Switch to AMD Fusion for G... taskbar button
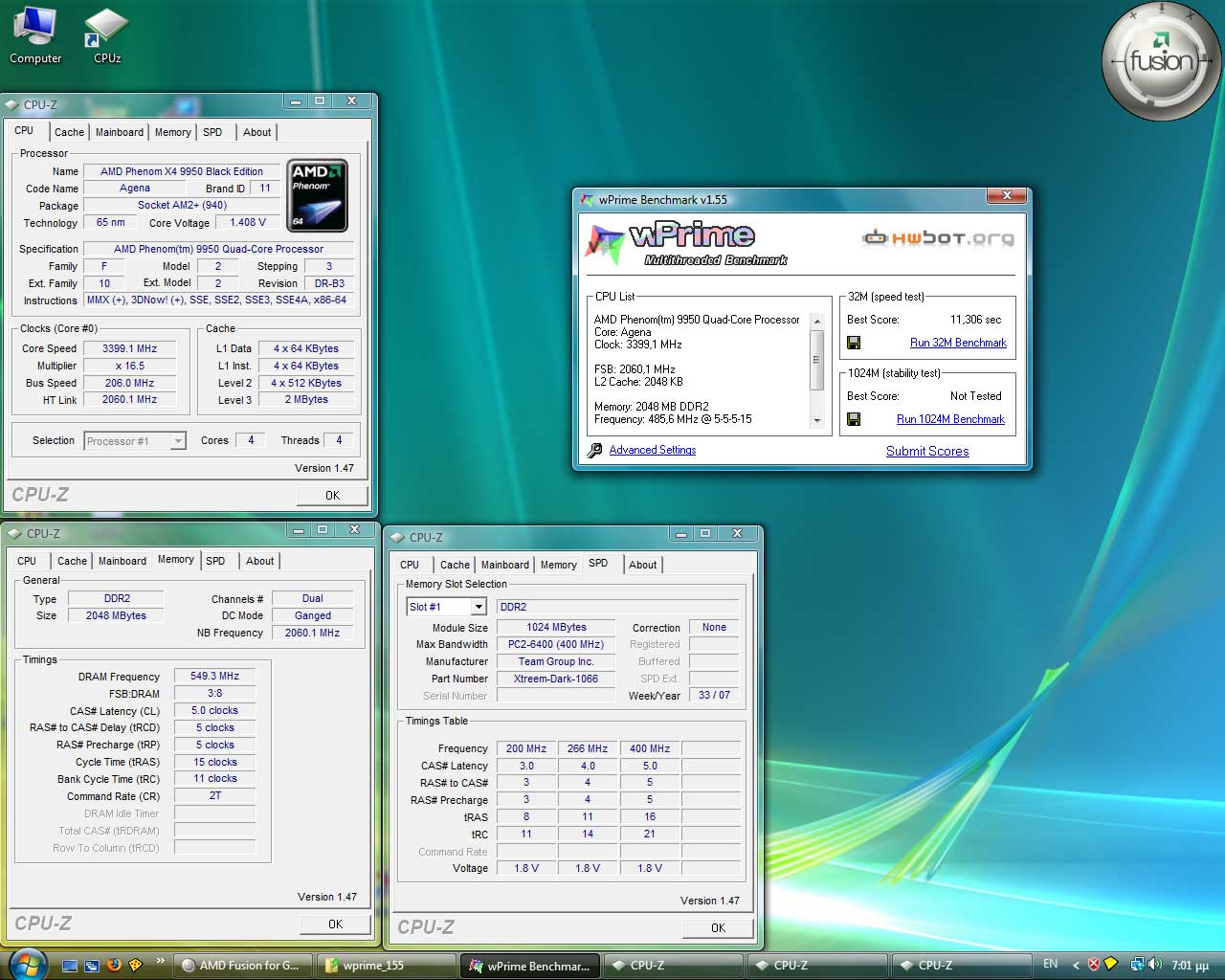 coord(245,966)
